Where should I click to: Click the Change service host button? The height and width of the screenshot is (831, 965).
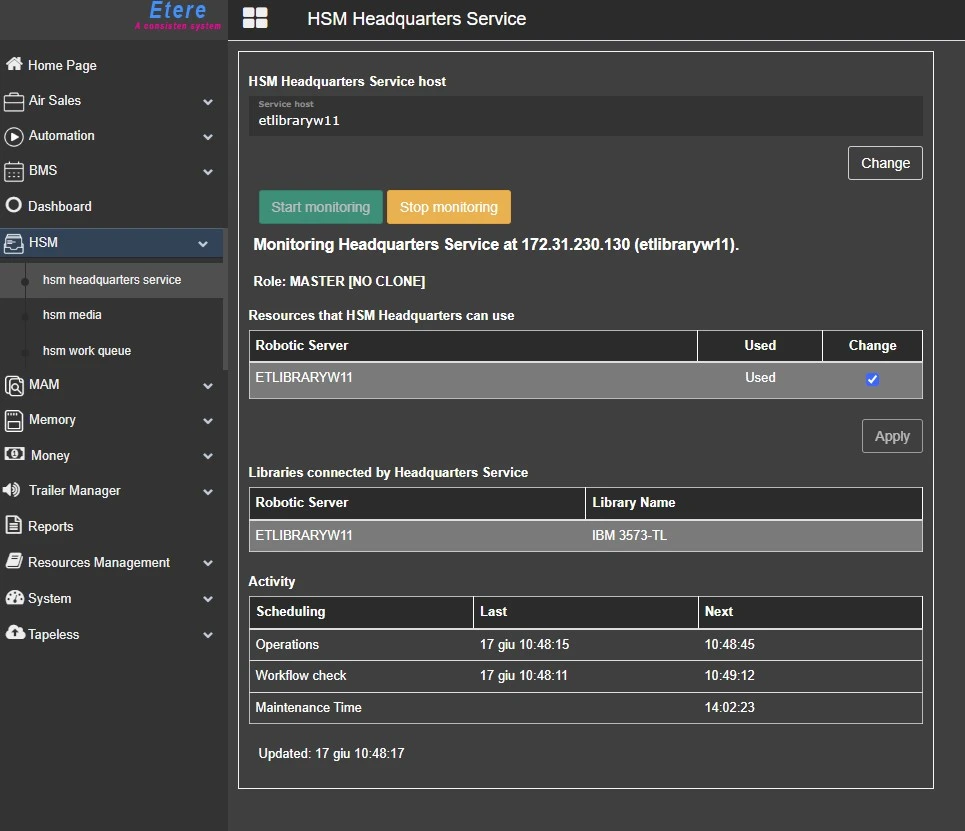pyautogui.click(x=884, y=163)
